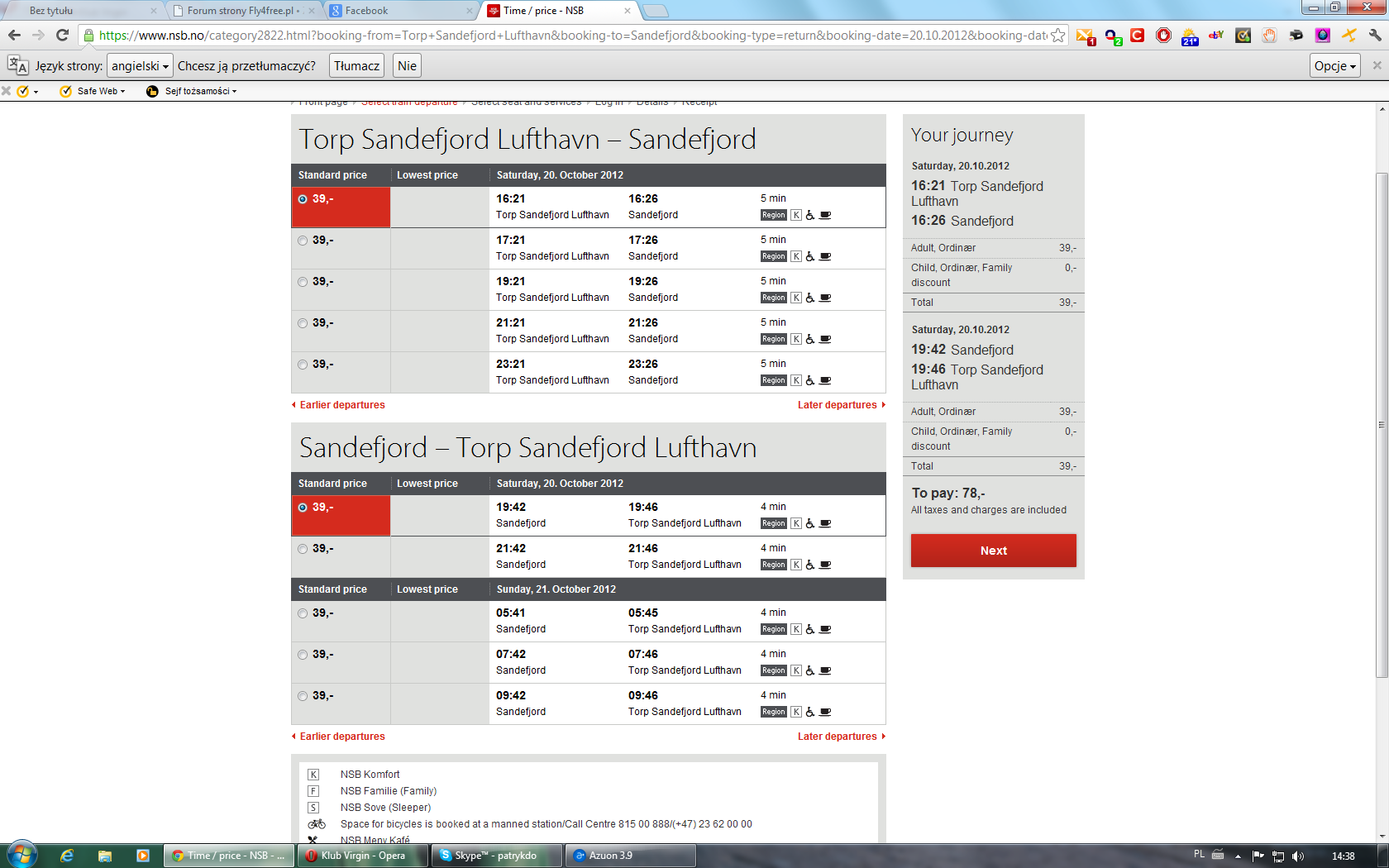Click the URL address bar field
Image resolution: width=1389 pixels, height=868 pixels.
pyautogui.click(x=572, y=36)
